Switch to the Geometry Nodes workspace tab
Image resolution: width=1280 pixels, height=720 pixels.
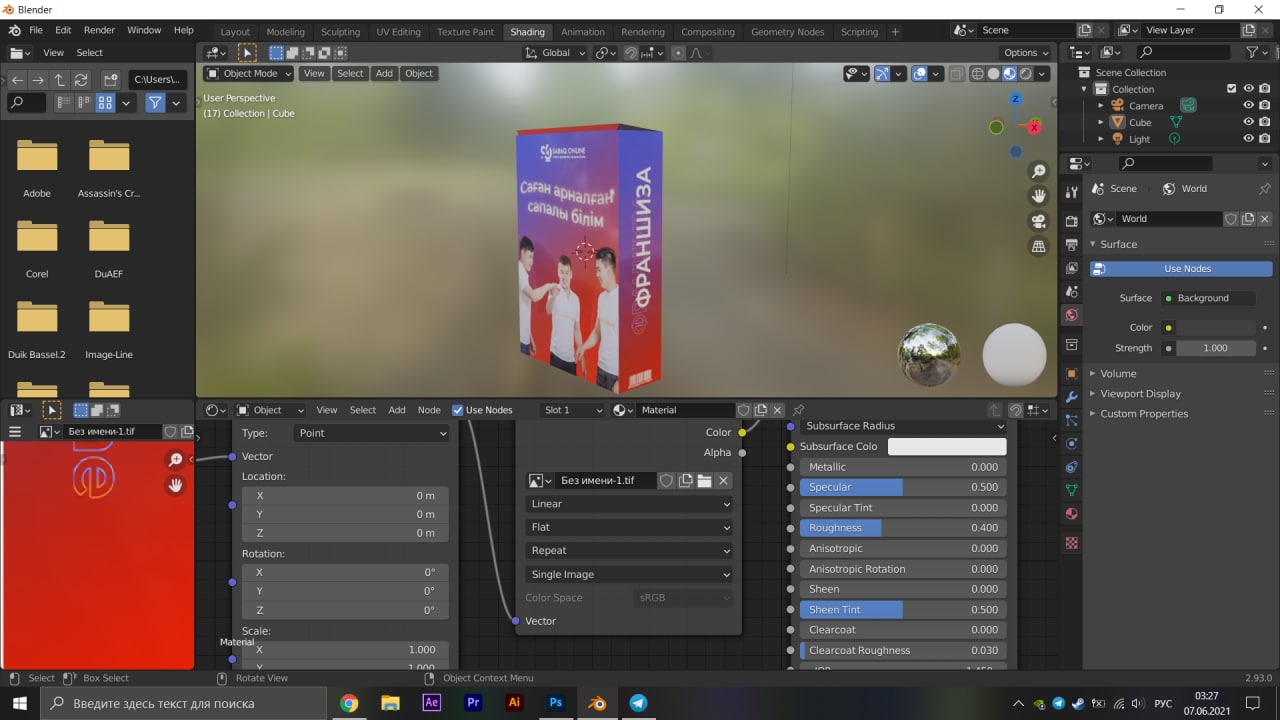click(x=788, y=32)
